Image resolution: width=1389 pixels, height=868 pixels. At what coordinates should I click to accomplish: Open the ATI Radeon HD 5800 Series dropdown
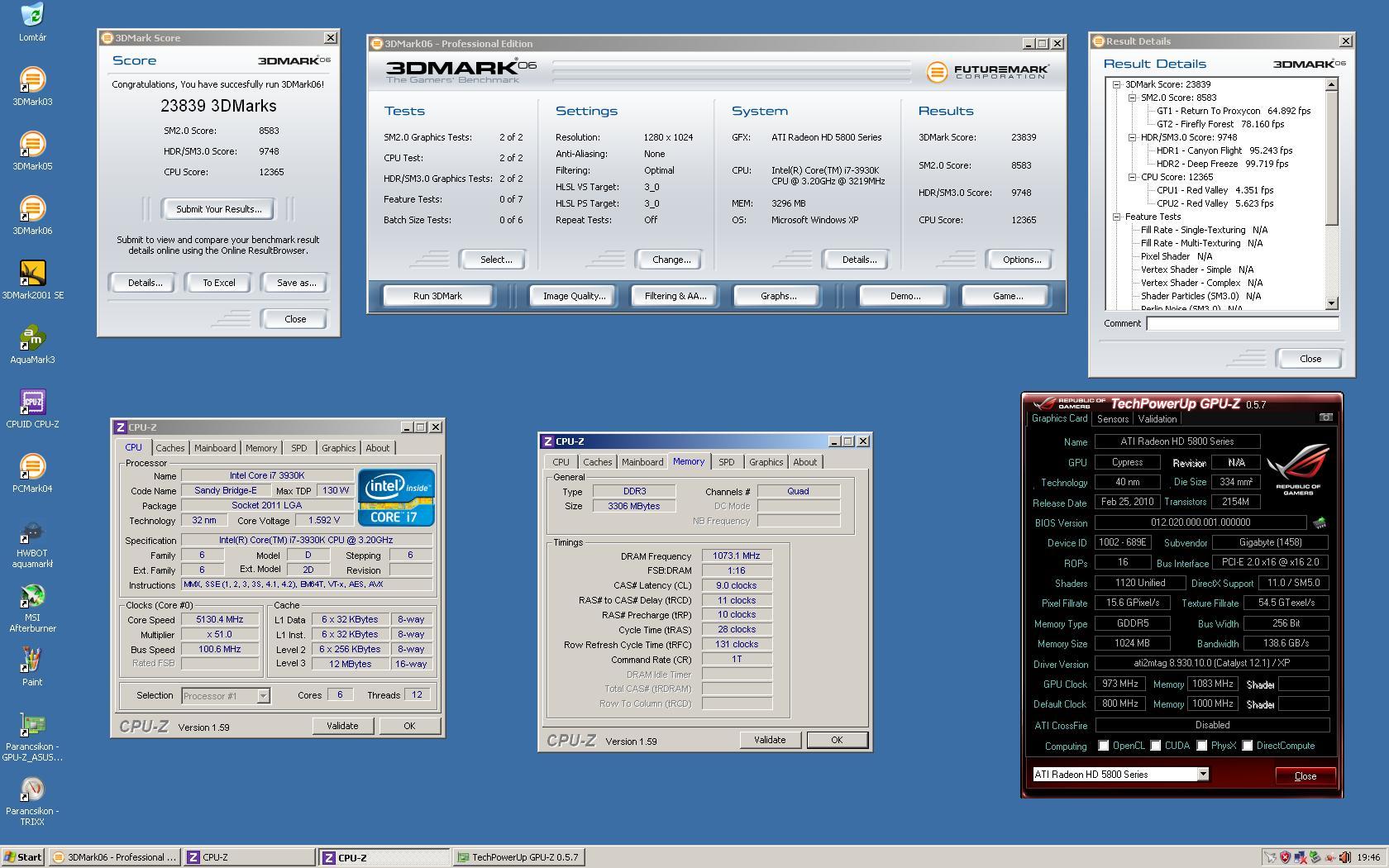[x=1203, y=775]
